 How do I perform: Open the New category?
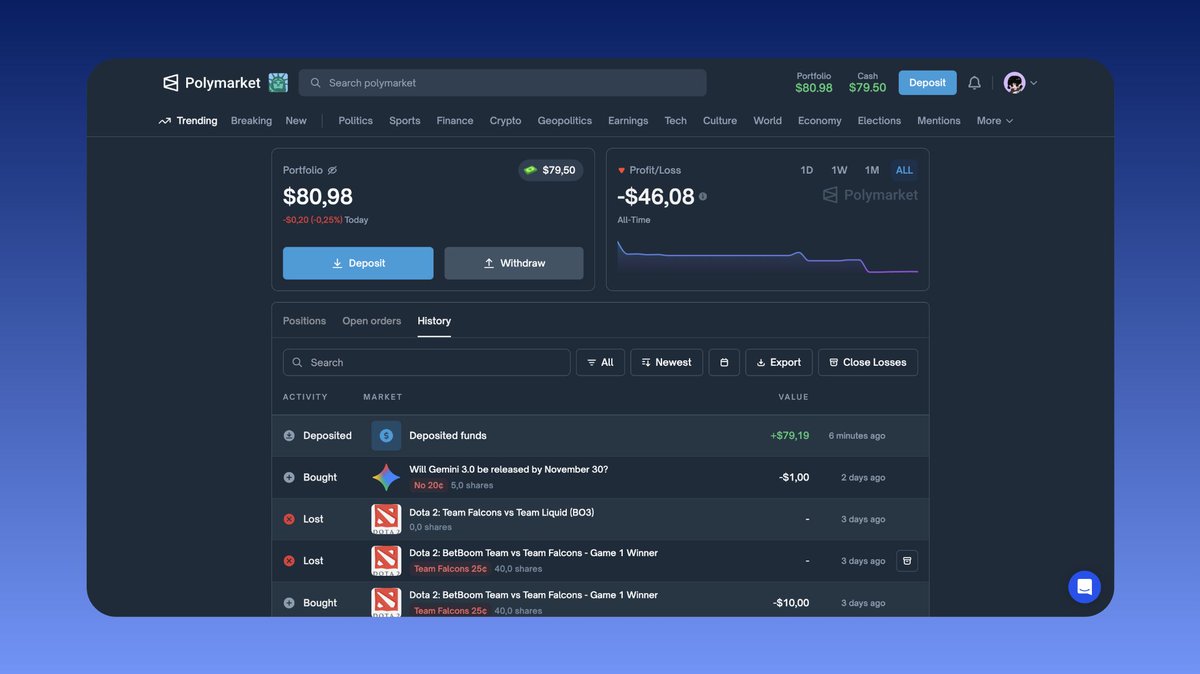pos(296,121)
